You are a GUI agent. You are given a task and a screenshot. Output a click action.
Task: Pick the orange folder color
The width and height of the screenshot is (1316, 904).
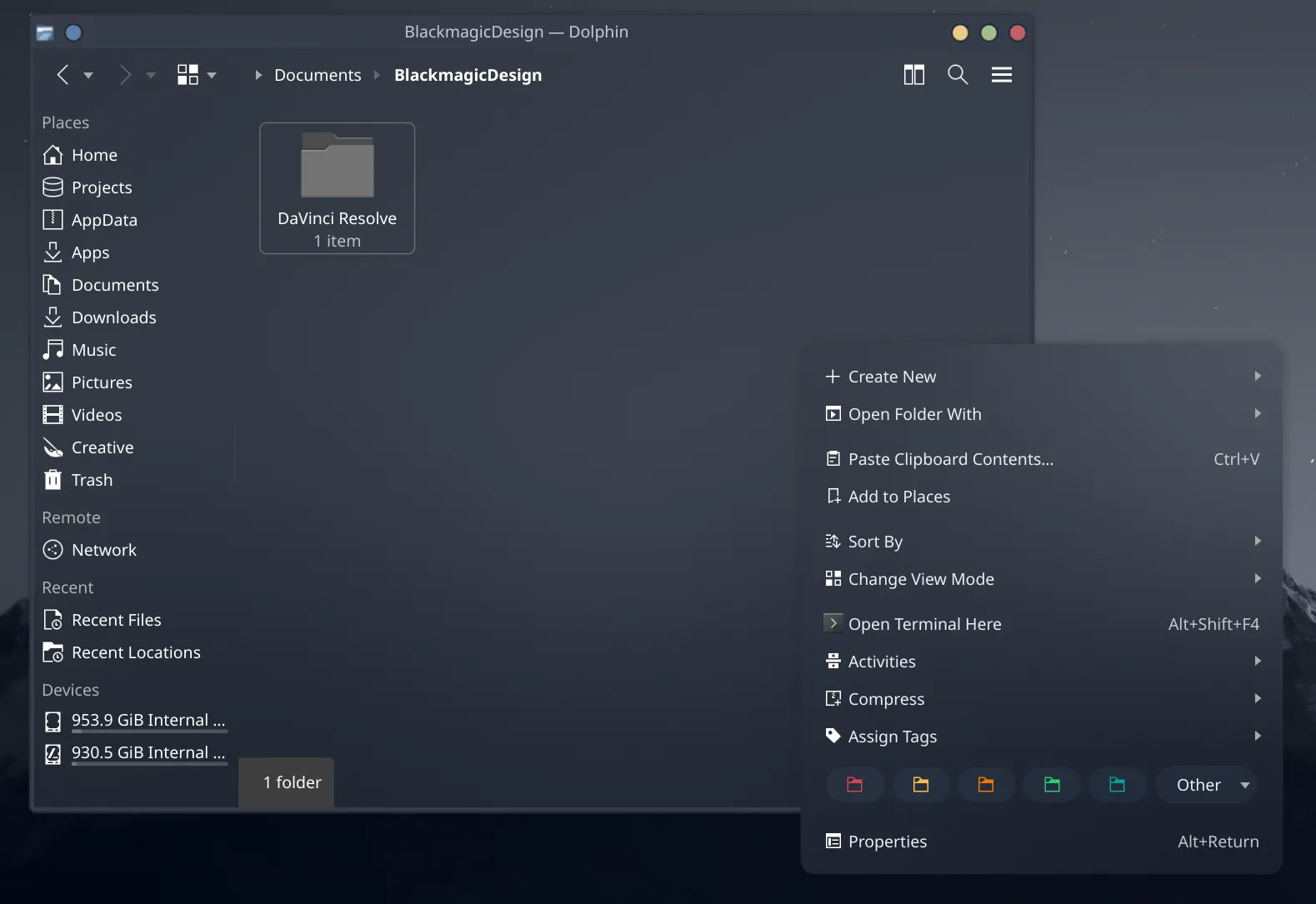point(986,785)
